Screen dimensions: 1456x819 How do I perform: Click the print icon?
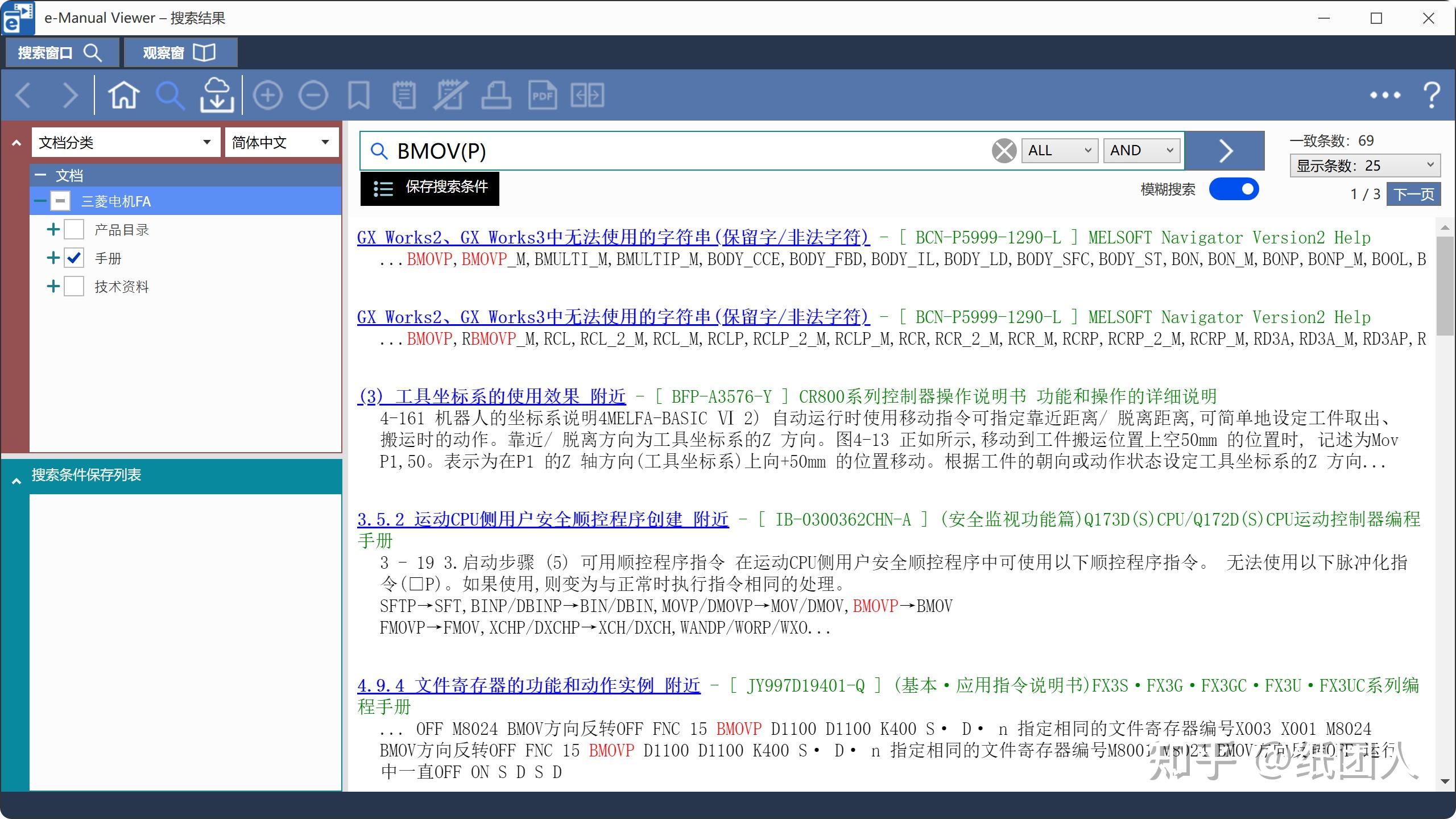tap(495, 94)
